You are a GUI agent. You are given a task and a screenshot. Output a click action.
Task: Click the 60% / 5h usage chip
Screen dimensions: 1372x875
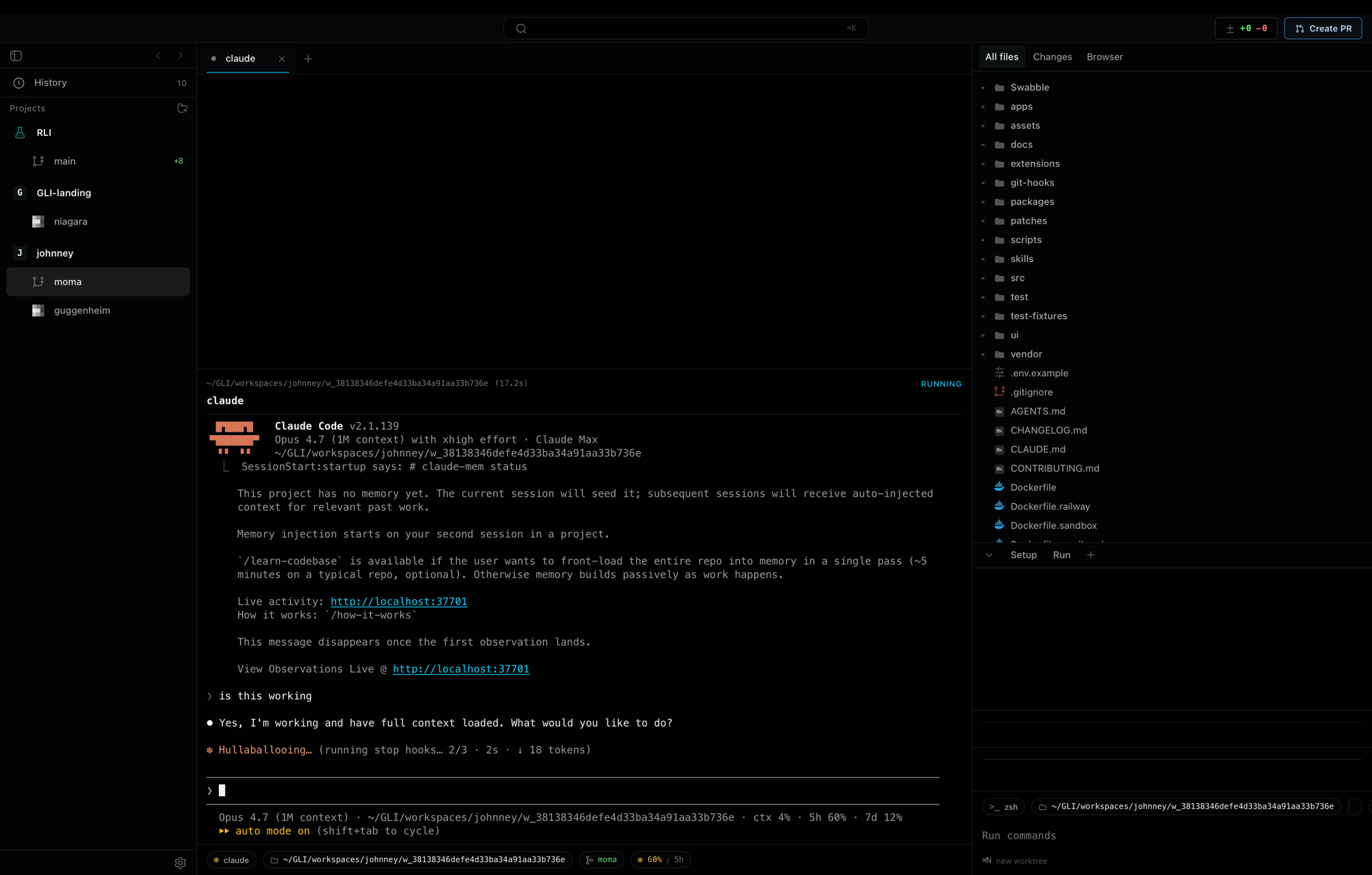[x=661, y=860]
